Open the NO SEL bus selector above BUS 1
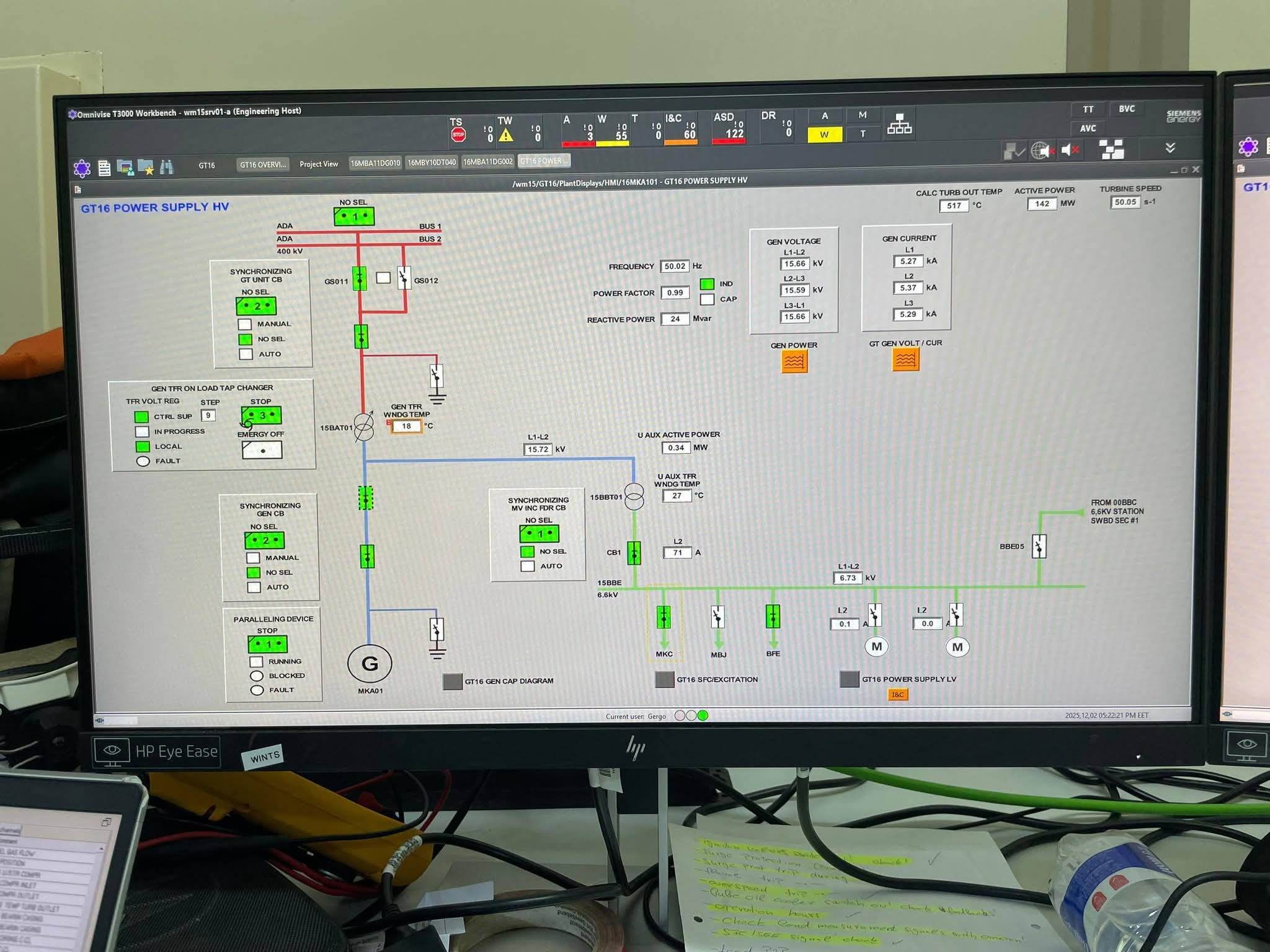Screen dimensions: 1270x952 click(354, 216)
